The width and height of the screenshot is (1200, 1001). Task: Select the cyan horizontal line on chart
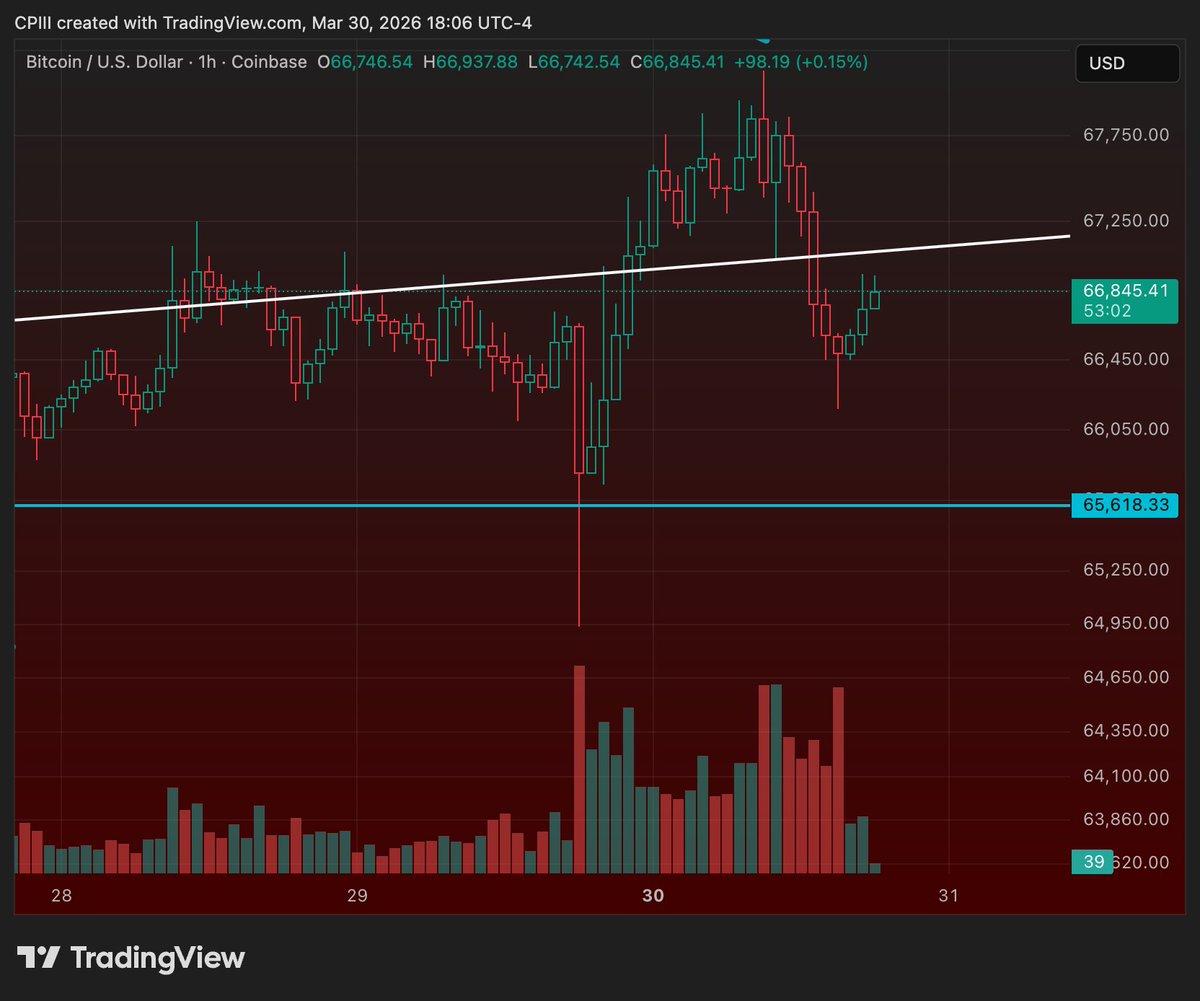[x=540, y=505]
